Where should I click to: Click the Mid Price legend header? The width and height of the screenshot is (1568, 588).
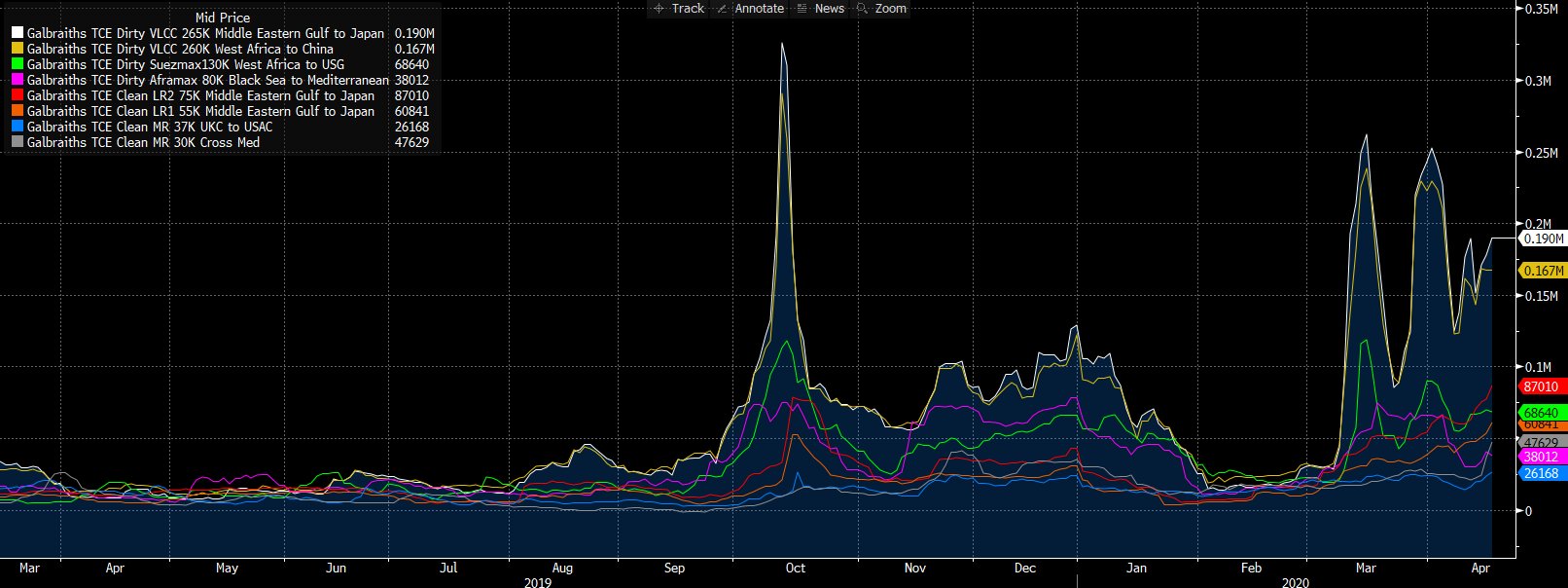pyautogui.click(x=222, y=18)
